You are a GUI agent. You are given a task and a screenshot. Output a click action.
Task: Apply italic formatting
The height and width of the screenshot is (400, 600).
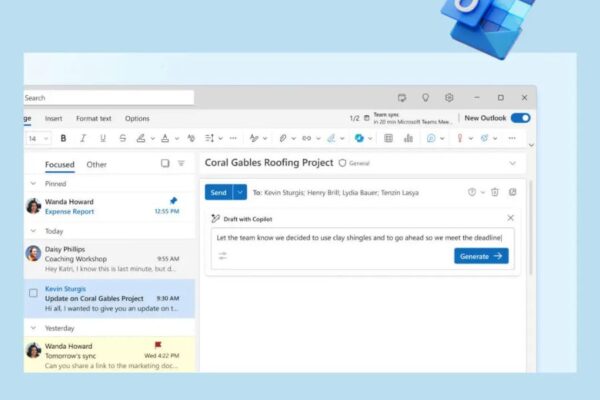82,138
